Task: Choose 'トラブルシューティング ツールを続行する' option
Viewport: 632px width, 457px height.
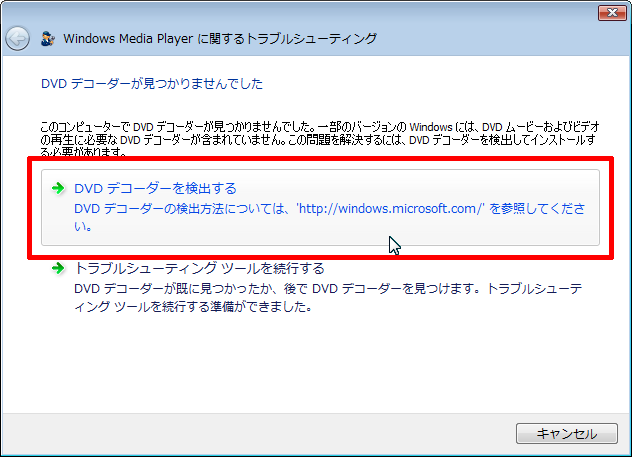Action: [320, 288]
